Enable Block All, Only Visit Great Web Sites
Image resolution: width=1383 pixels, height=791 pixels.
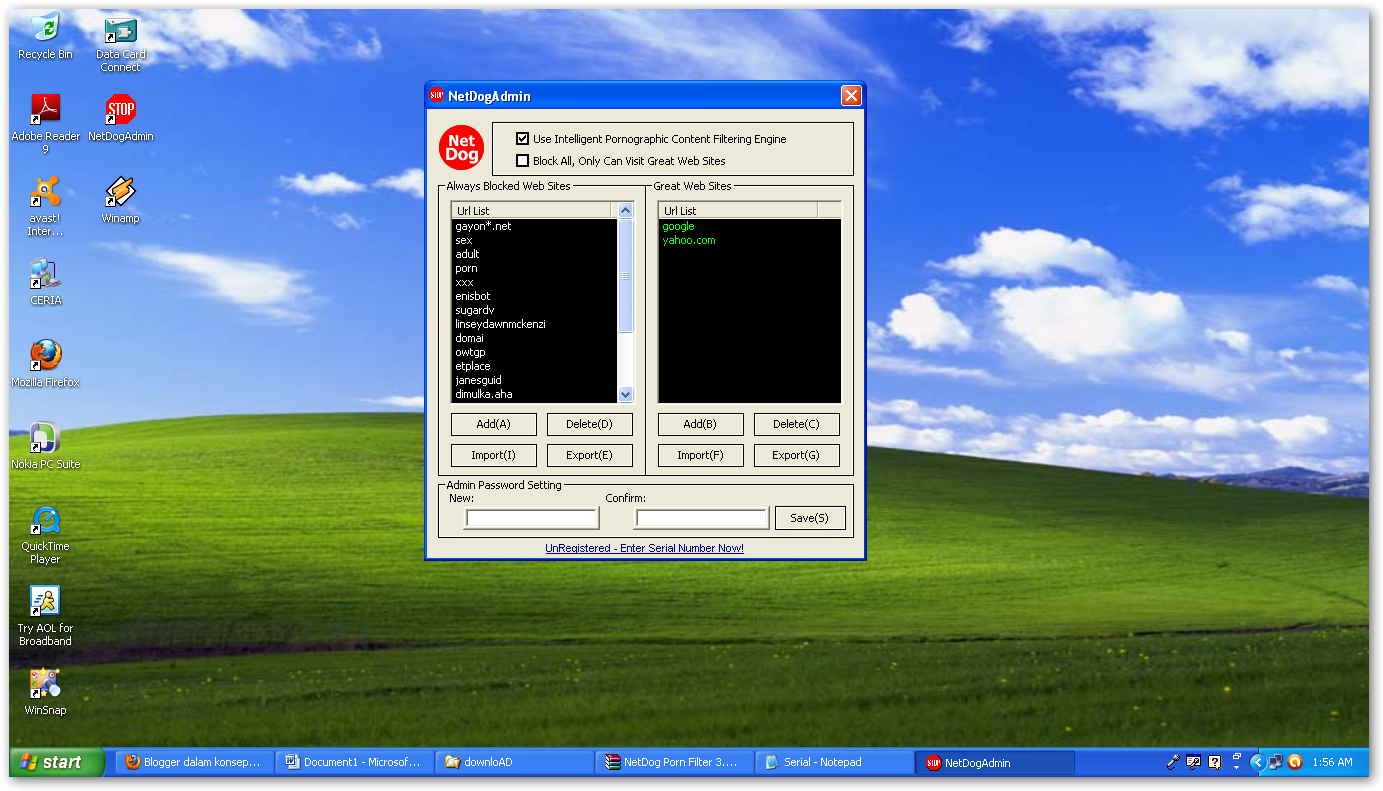[x=522, y=161]
